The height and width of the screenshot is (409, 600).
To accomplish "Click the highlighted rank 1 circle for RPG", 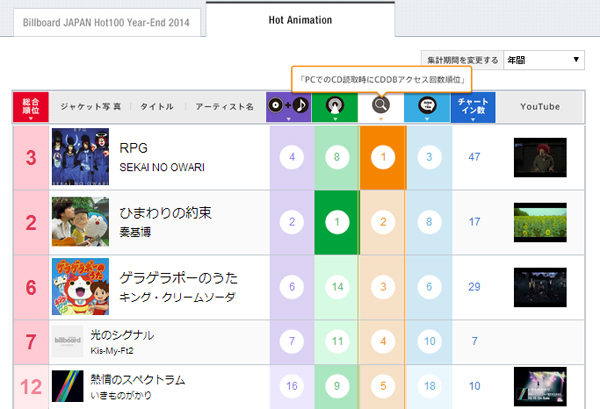I will pyautogui.click(x=381, y=157).
